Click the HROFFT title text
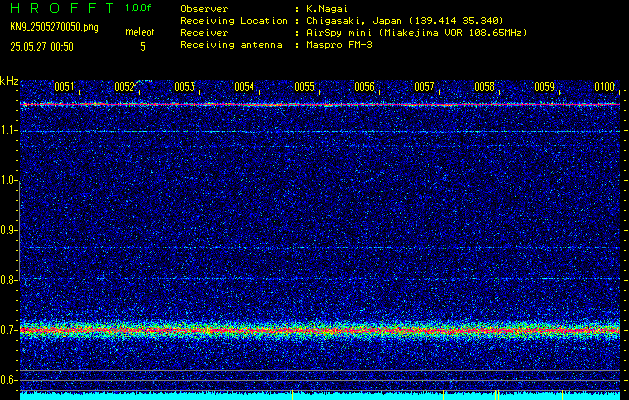Viewport: 629px width, 400px height. (62, 8)
